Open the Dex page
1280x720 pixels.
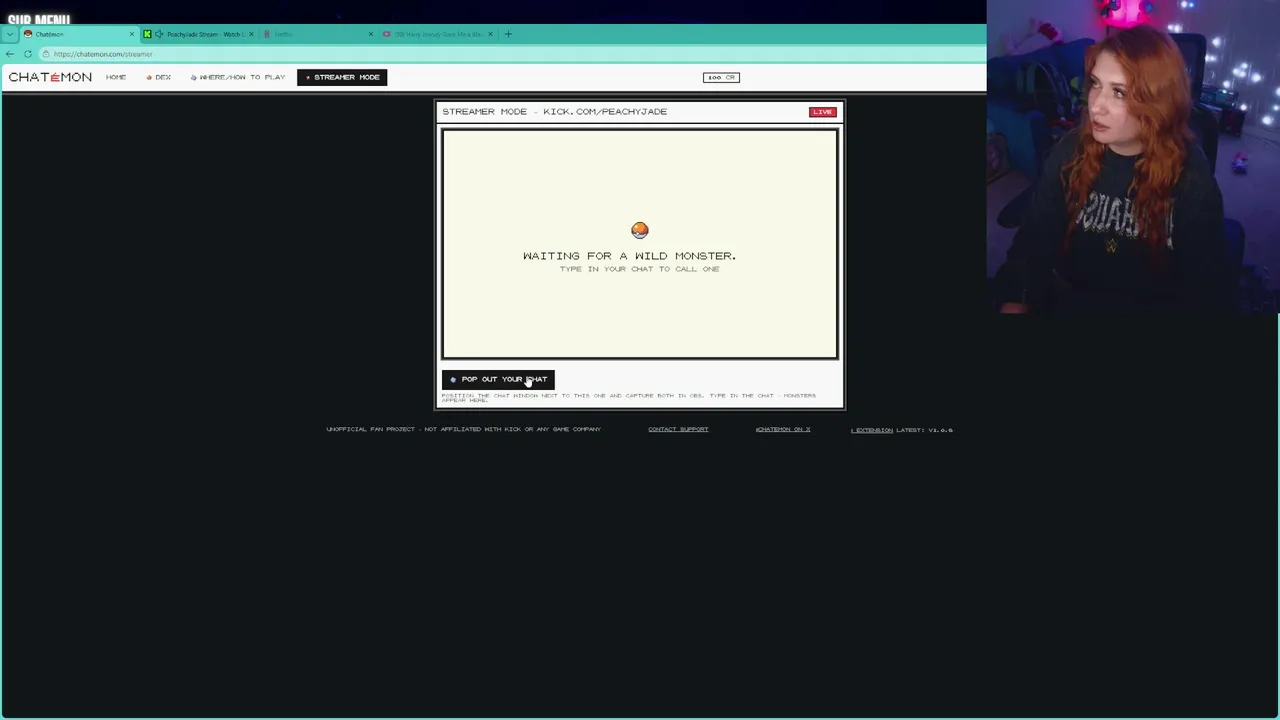tap(159, 77)
